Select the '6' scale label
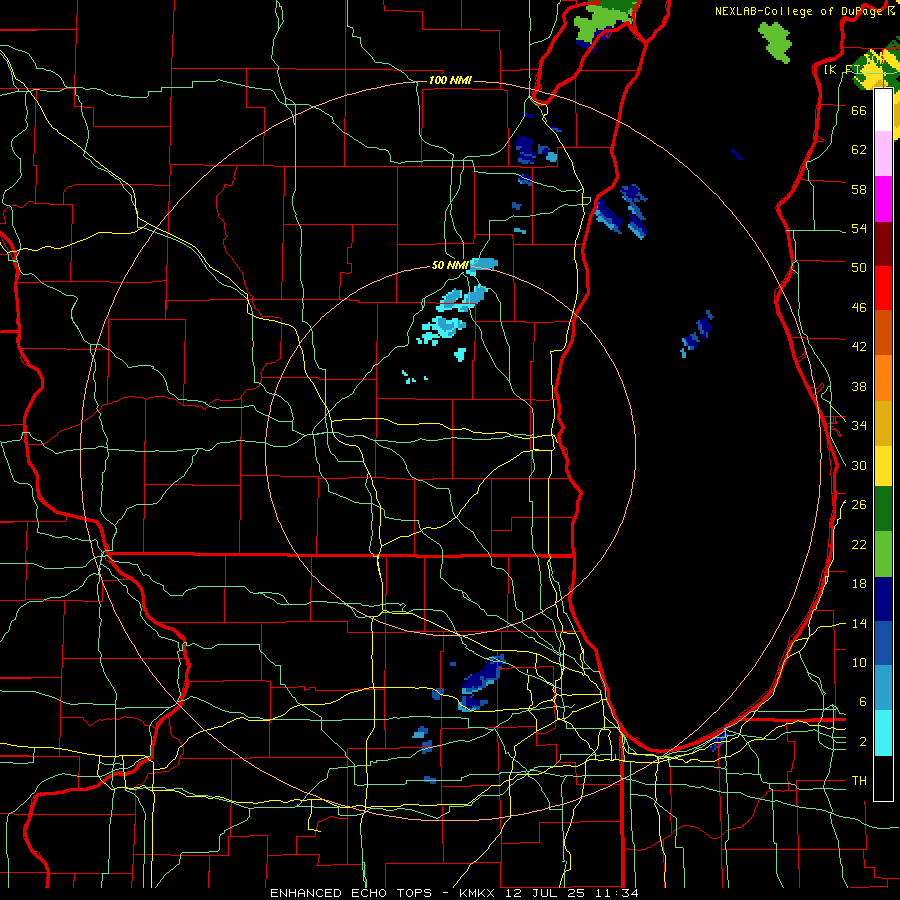 (x=862, y=701)
